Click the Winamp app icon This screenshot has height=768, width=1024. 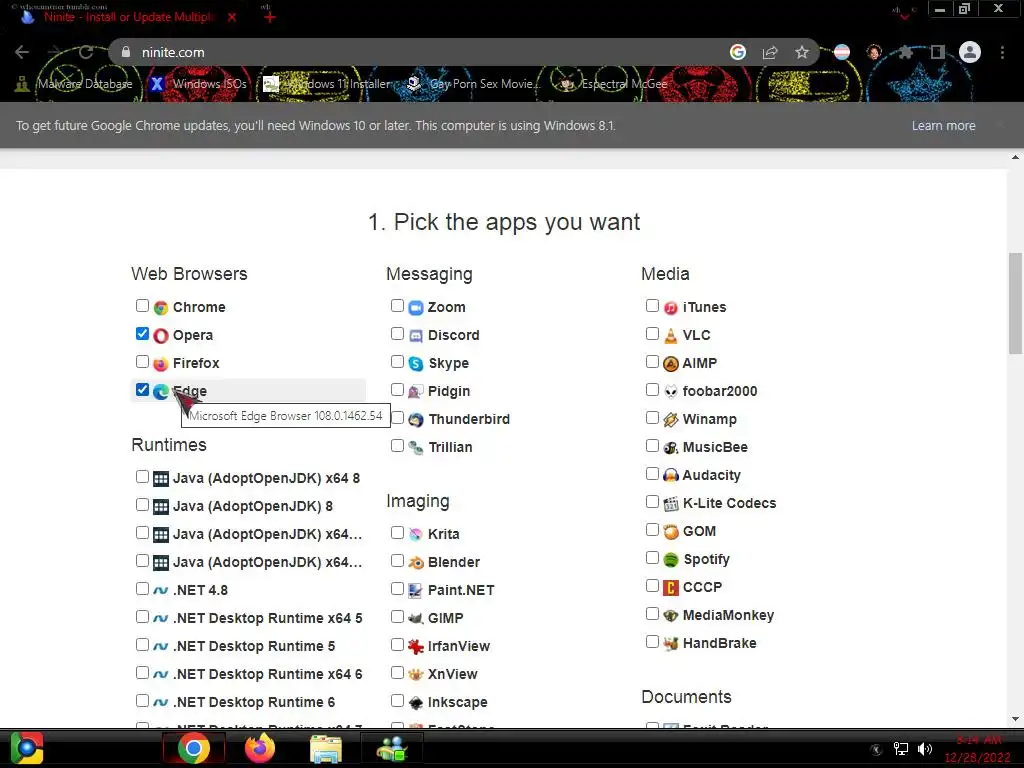[671, 419]
